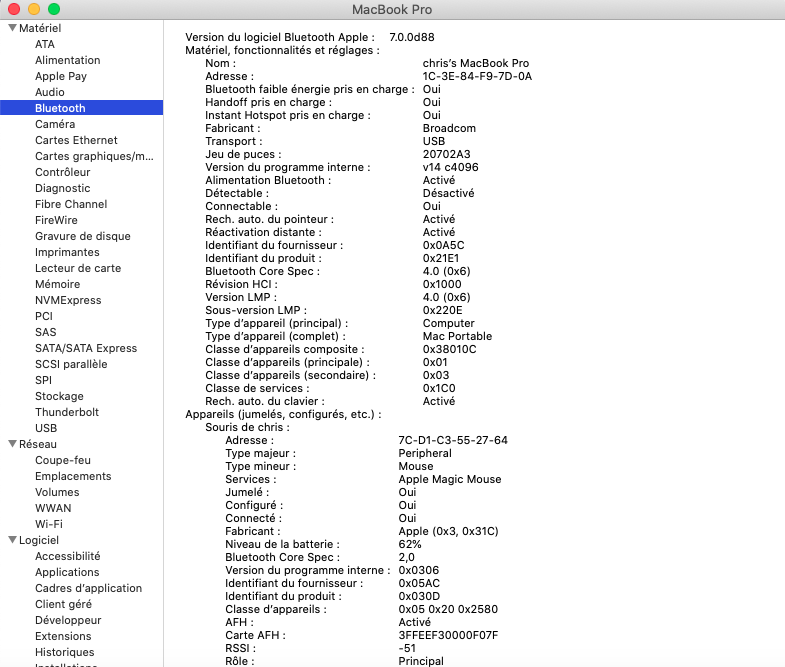Collapse the Matériel section triangle
The height and width of the screenshot is (667, 785).
pos(13,28)
